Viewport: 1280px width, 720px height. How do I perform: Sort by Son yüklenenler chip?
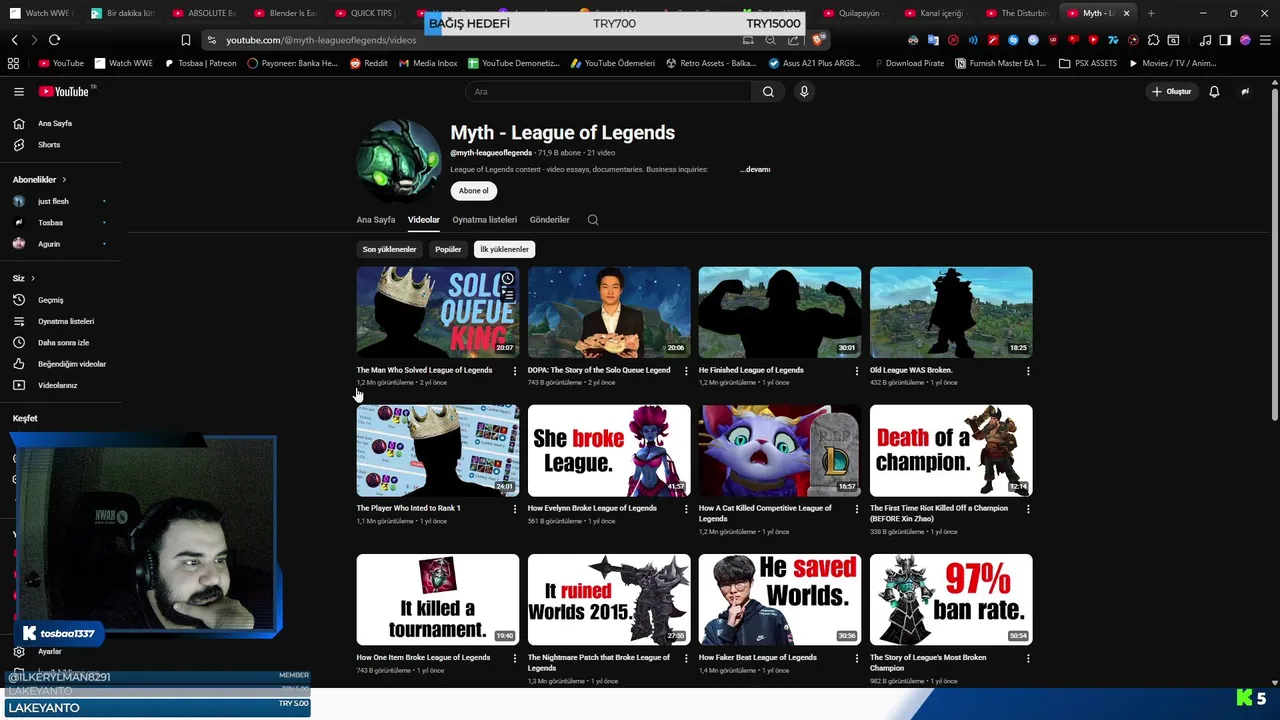[x=389, y=249]
